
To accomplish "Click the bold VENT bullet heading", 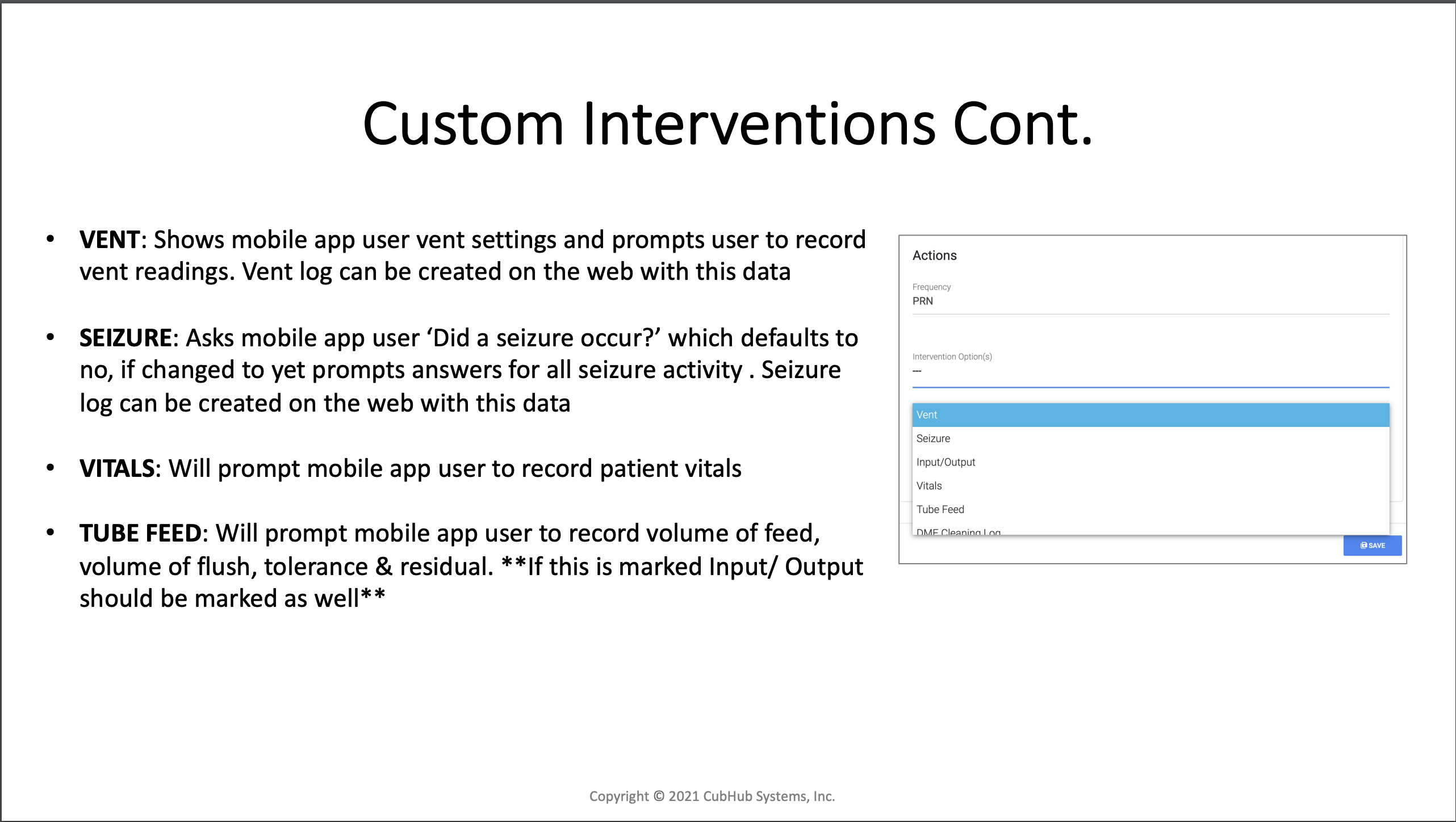I will [x=109, y=240].
